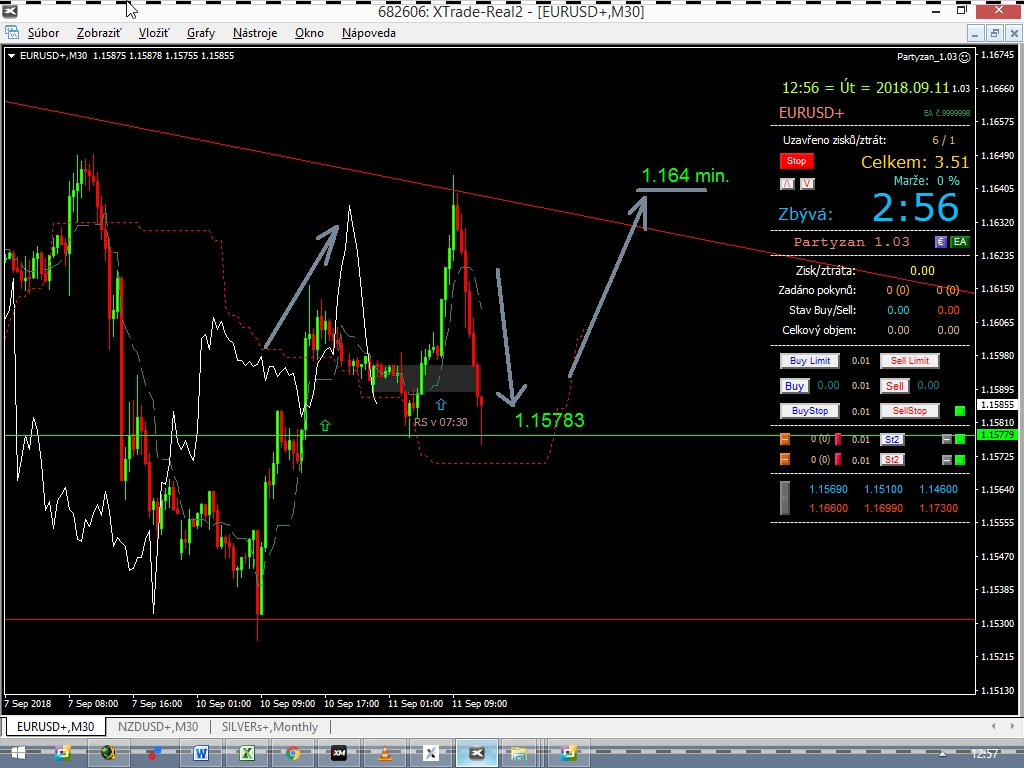Viewport: 1024px width, 768px height.
Task: Click the green up-arrow marker on chart
Action: 325,426
